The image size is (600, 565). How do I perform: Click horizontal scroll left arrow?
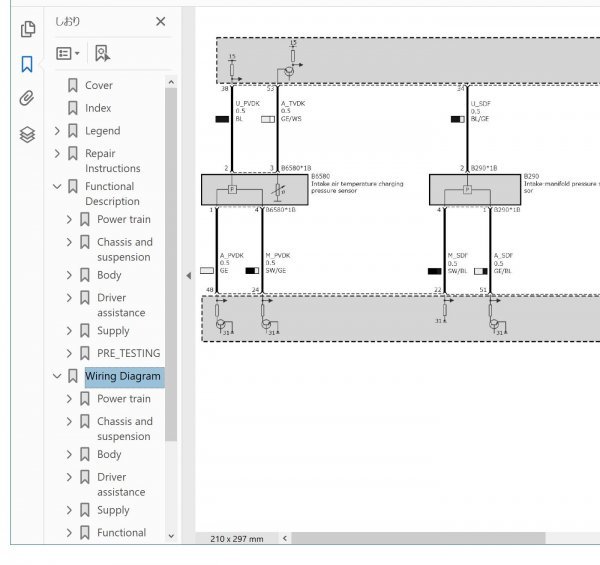click(x=285, y=539)
